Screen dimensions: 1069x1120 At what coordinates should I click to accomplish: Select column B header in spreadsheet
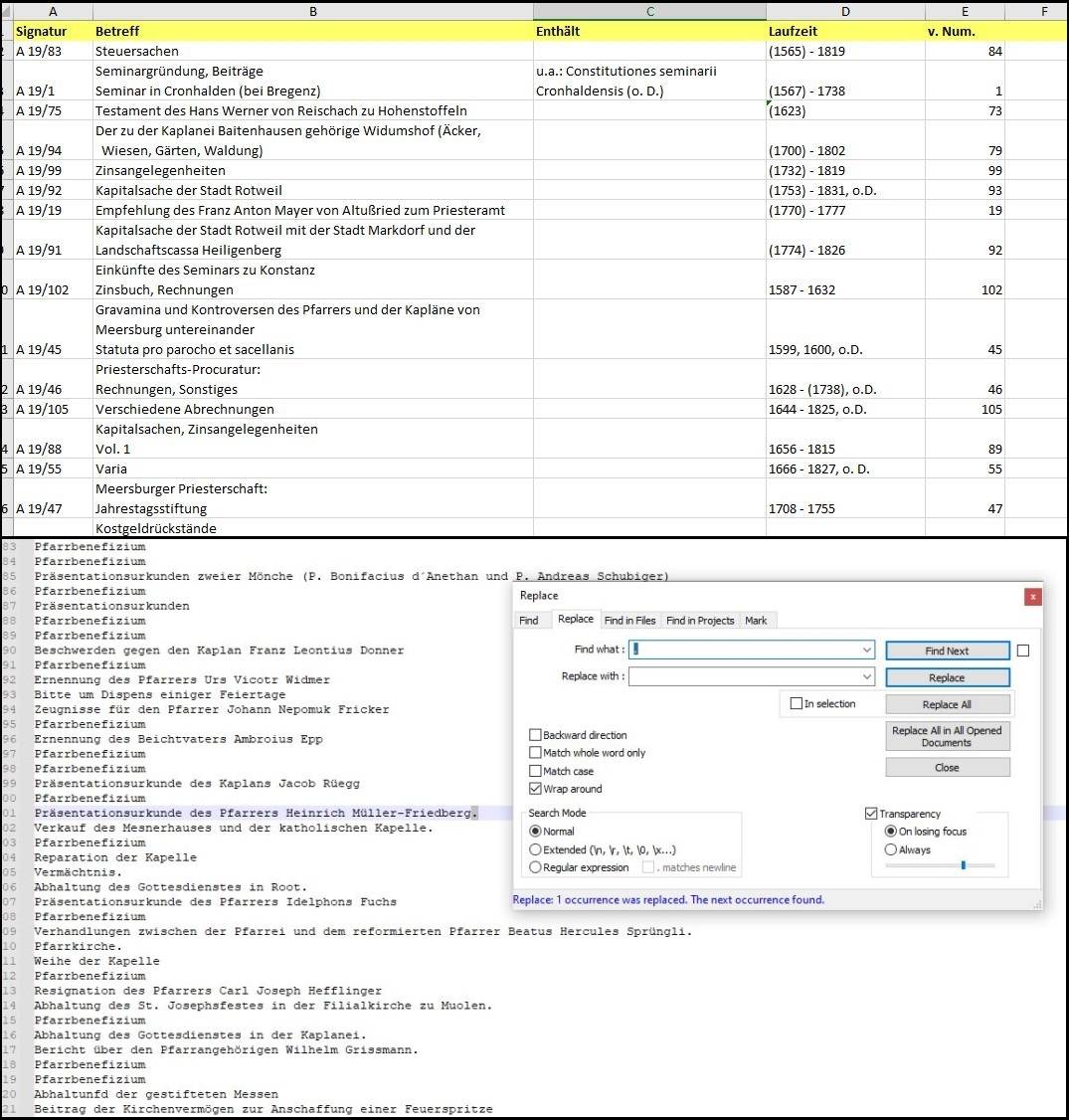(x=313, y=11)
